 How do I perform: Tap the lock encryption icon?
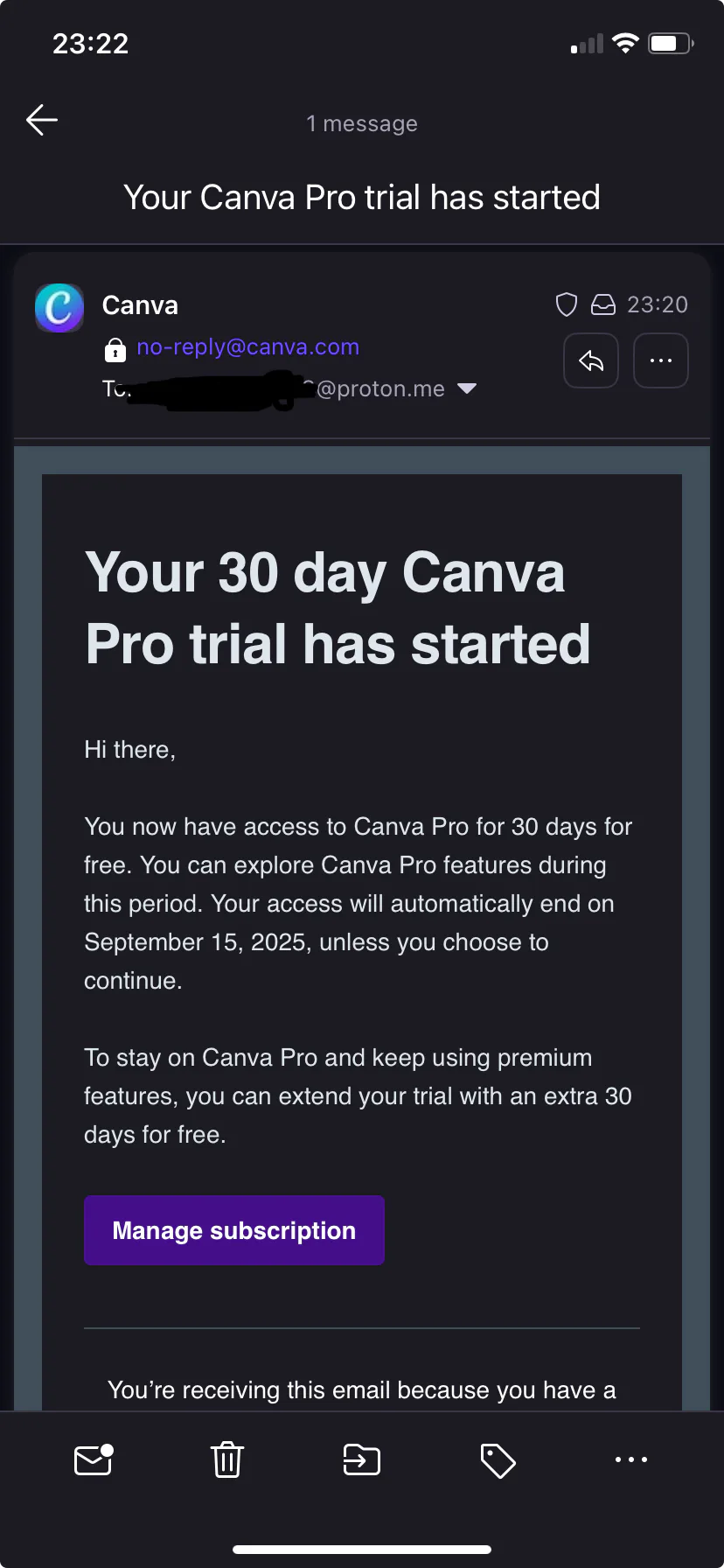[x=115, y=349]
